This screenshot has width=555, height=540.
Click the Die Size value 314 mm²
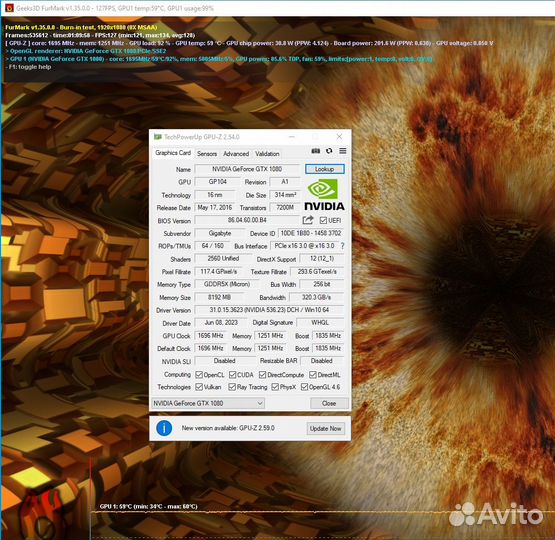tap(285, 195)
